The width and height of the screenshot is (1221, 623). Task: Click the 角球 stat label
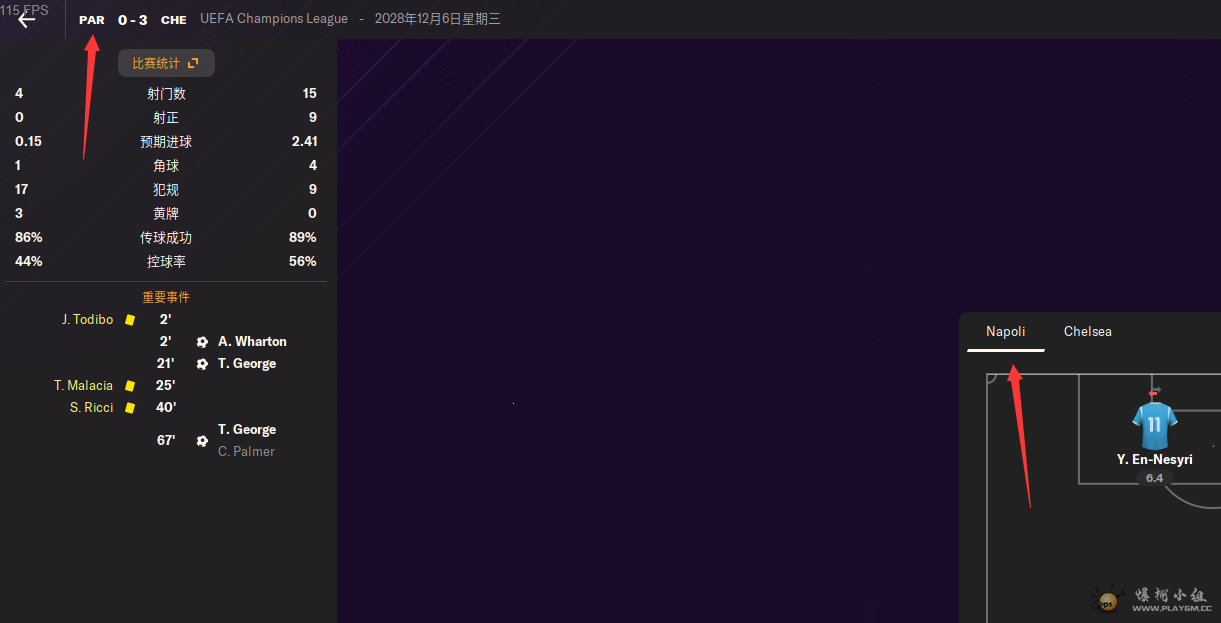(x=166, y=166)
